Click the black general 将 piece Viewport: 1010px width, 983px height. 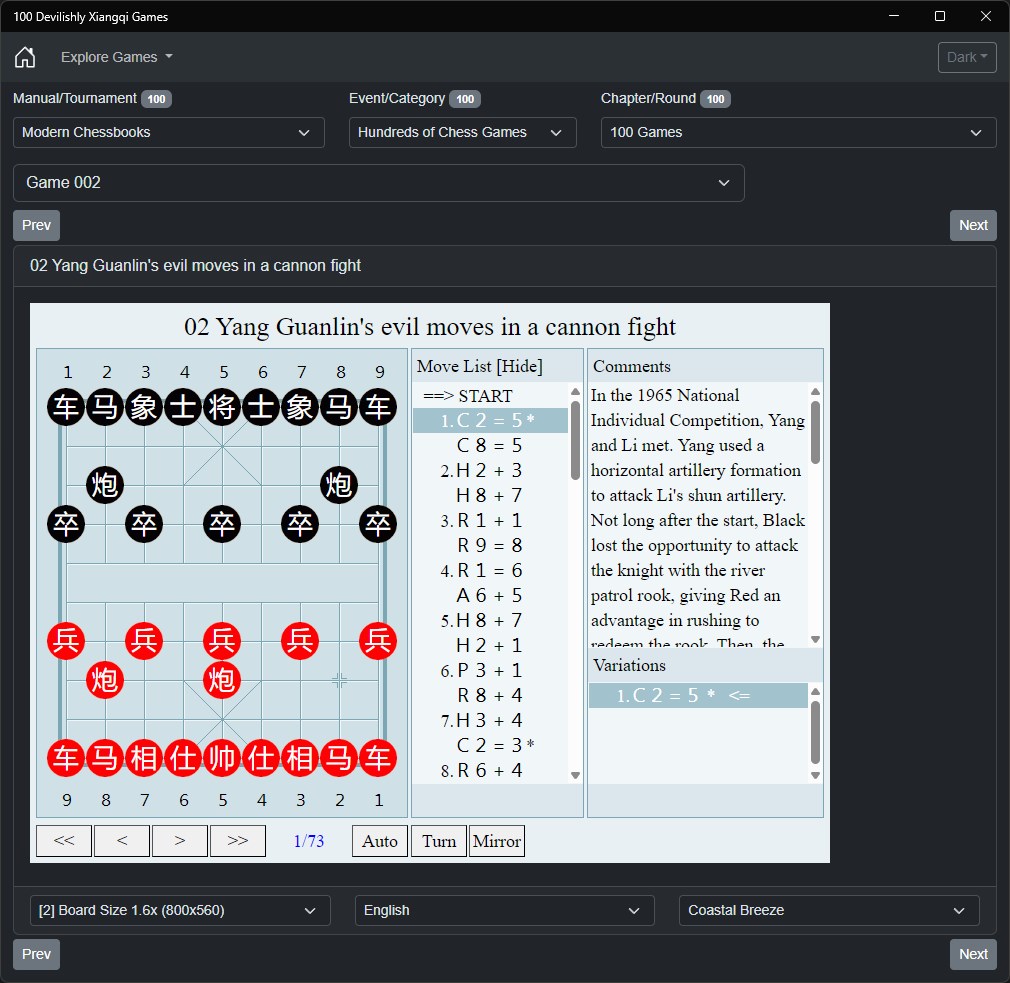[x=222, y=407]
